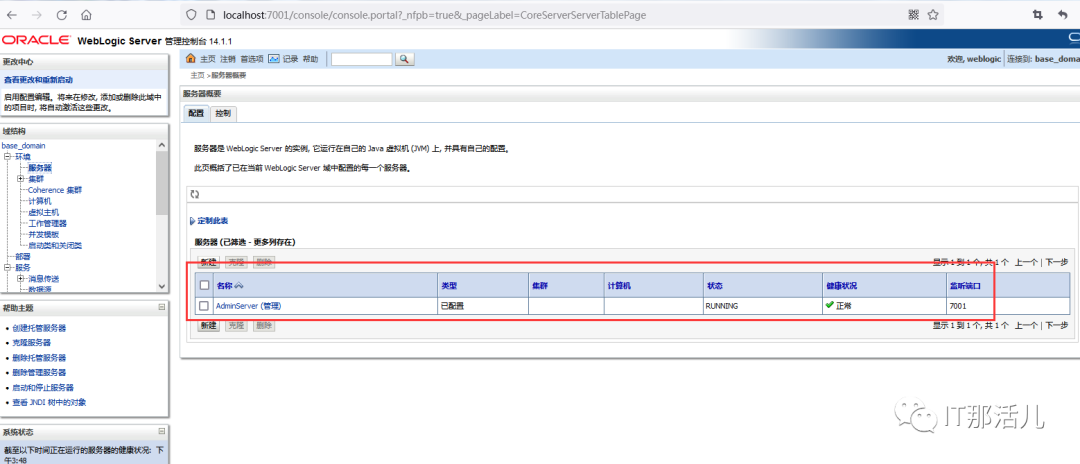Collapse the 环境 tree node
This screenshot has height=464, width=1080.
point(7,157)
